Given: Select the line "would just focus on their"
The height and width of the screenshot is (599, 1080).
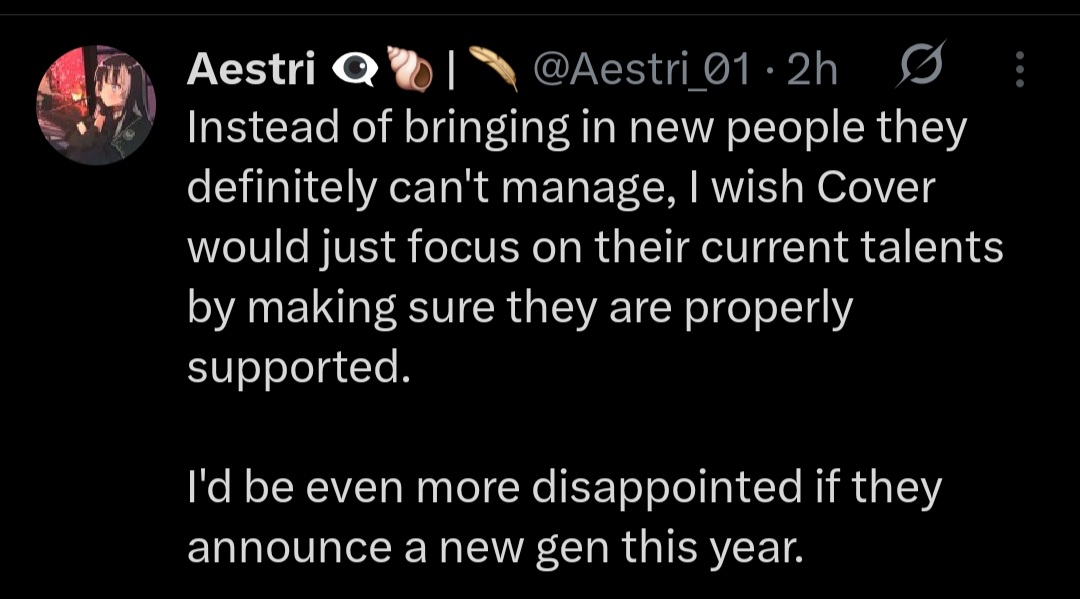Looking at the screenshot, I should click(x=438, y=246).
